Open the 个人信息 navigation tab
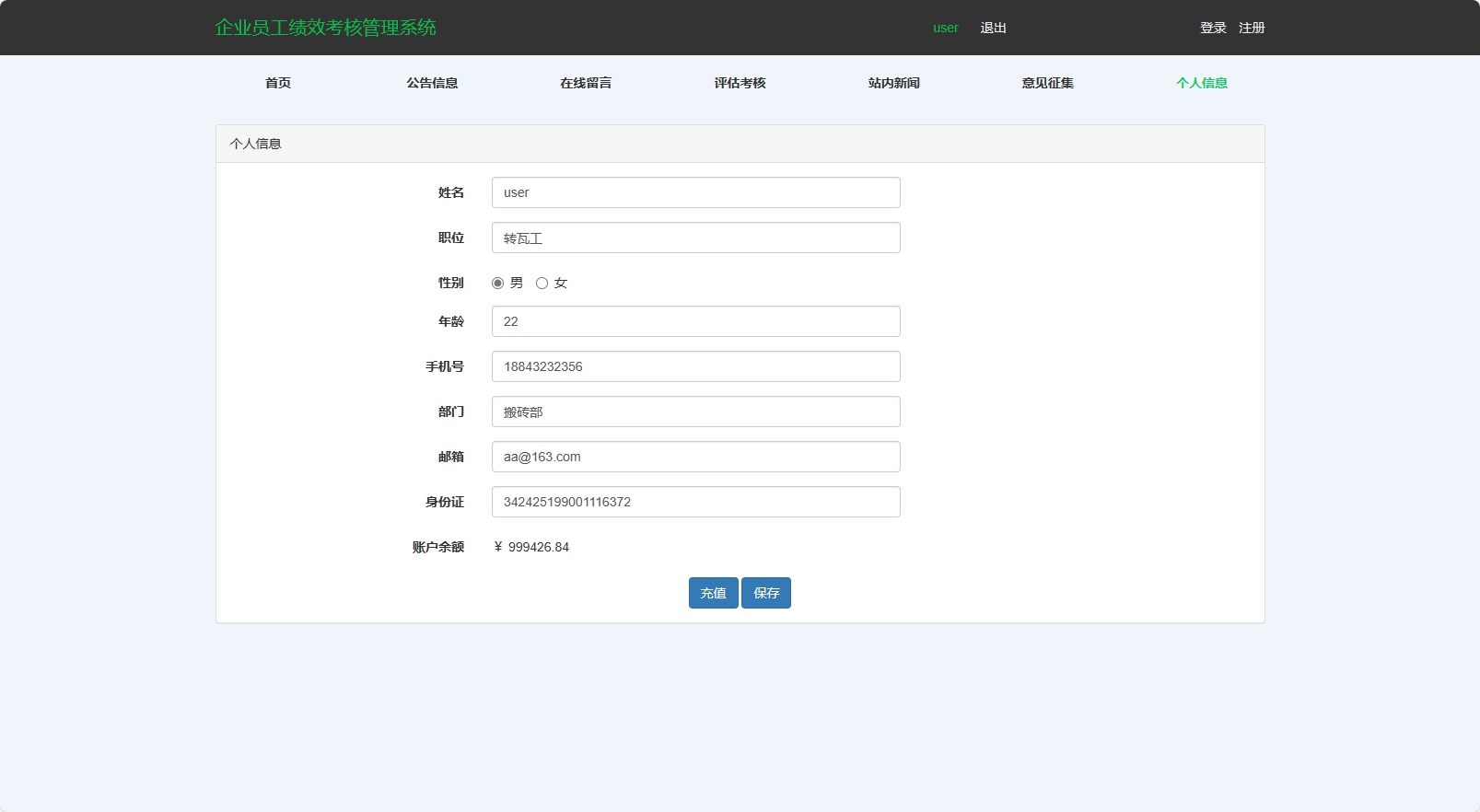 click(x=1201, y=83)
